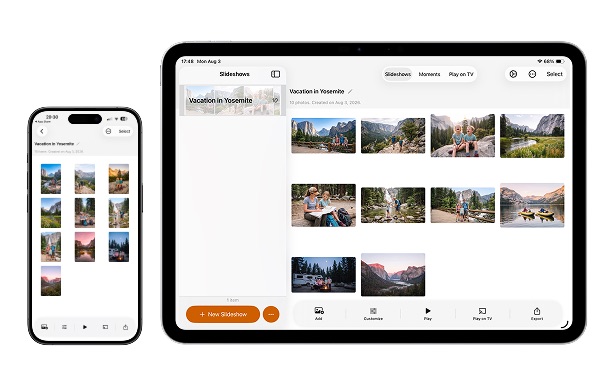Click the photo count caption under the iPad title
Screen dimensions: 600x385
pyautogui.click(x=325, y=103)
